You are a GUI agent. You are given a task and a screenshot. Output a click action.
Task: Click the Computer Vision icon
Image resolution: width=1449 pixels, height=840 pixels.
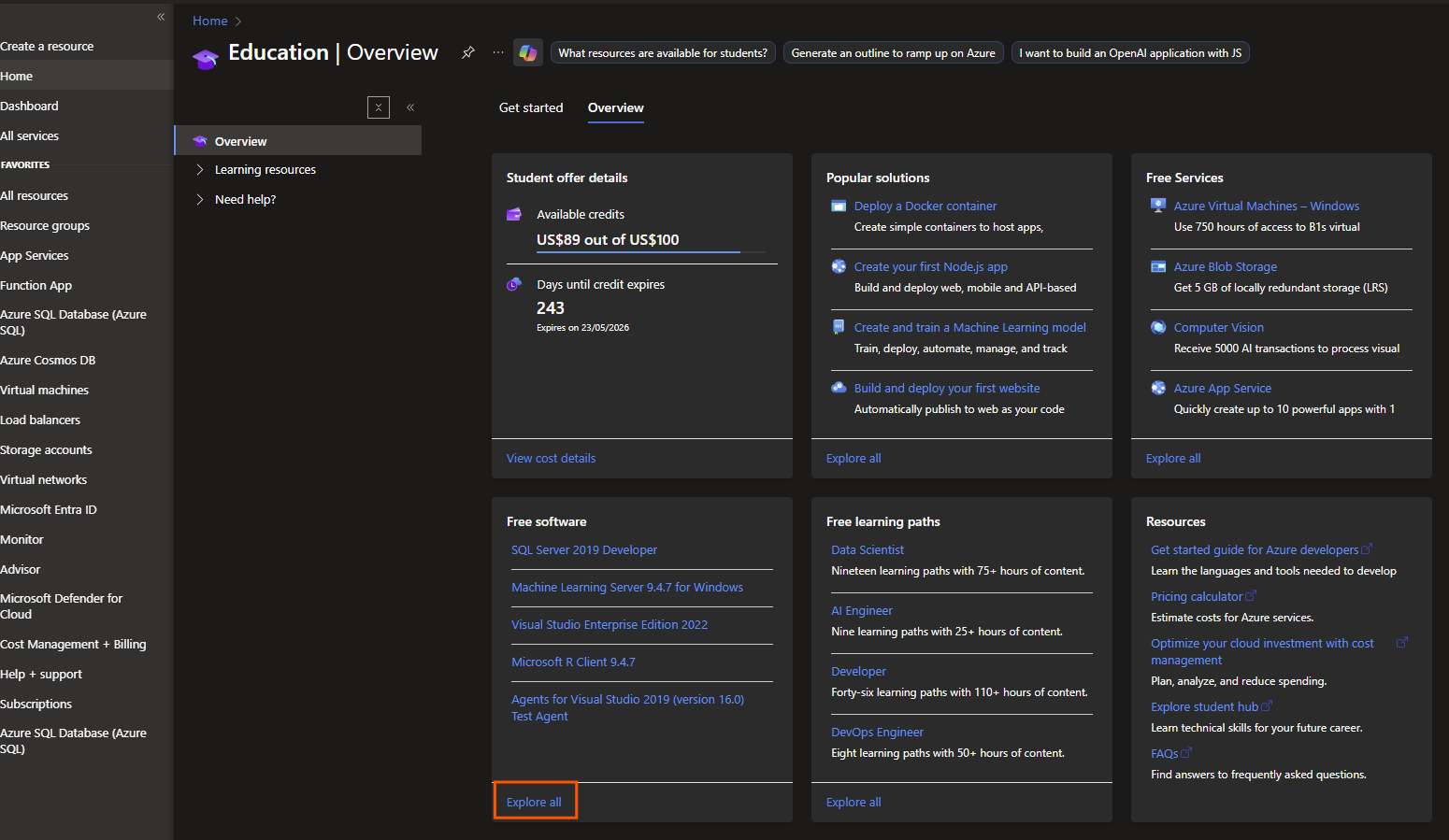pyautogui.click(x=1158, y=327)
